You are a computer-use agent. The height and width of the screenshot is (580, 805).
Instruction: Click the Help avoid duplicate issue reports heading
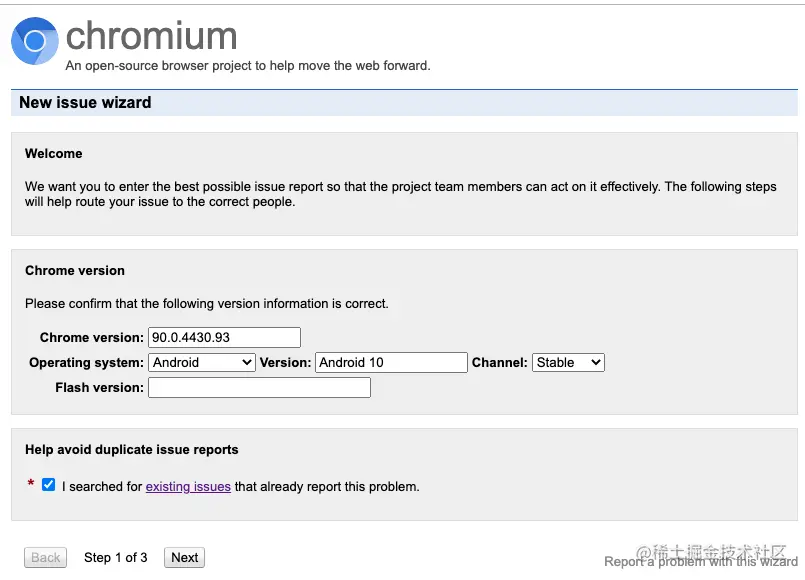(x=132, y=450)
